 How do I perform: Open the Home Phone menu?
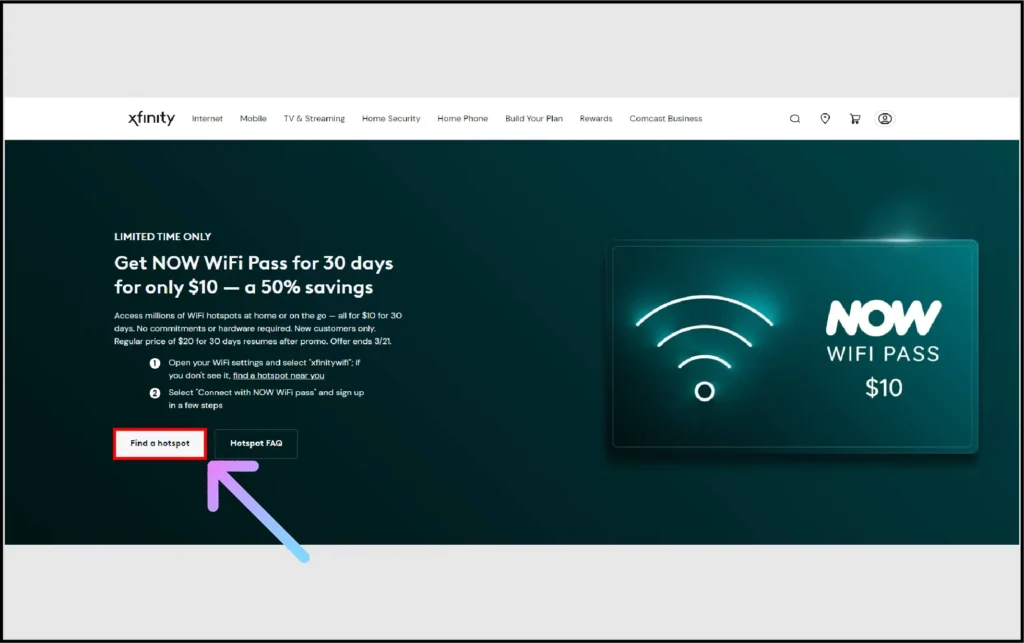[x=463, y=119]
